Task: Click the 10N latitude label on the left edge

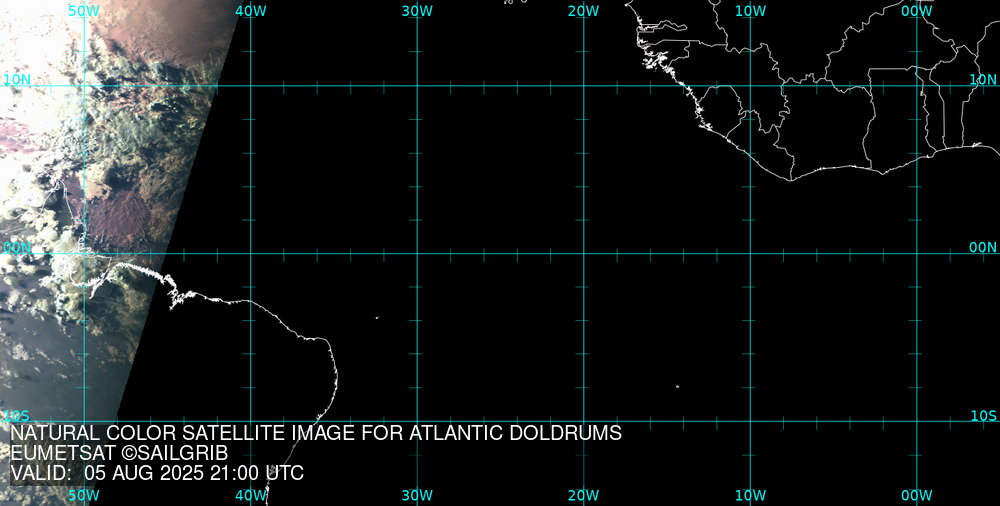Action: point(17,79)
